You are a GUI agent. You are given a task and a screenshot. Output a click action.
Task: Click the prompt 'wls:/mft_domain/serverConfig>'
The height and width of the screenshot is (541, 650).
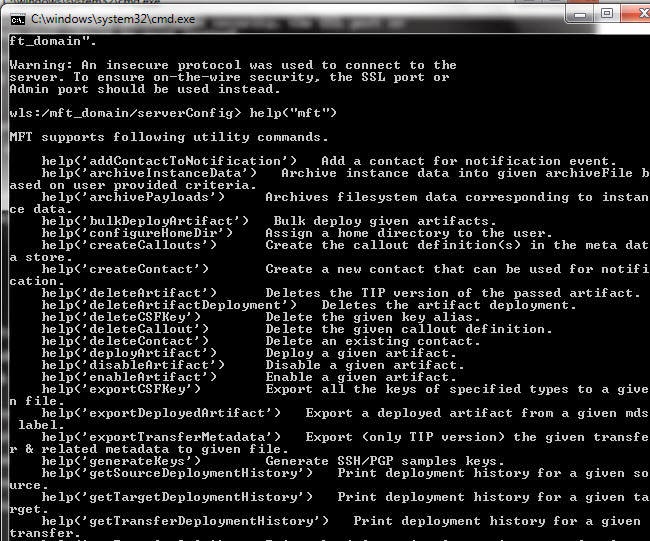[125, 113]
